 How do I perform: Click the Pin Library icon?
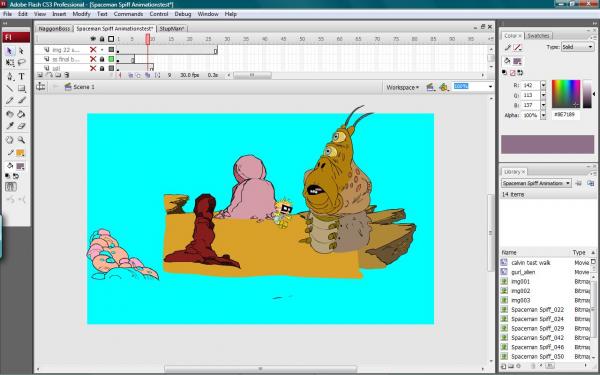pos(579,183)
